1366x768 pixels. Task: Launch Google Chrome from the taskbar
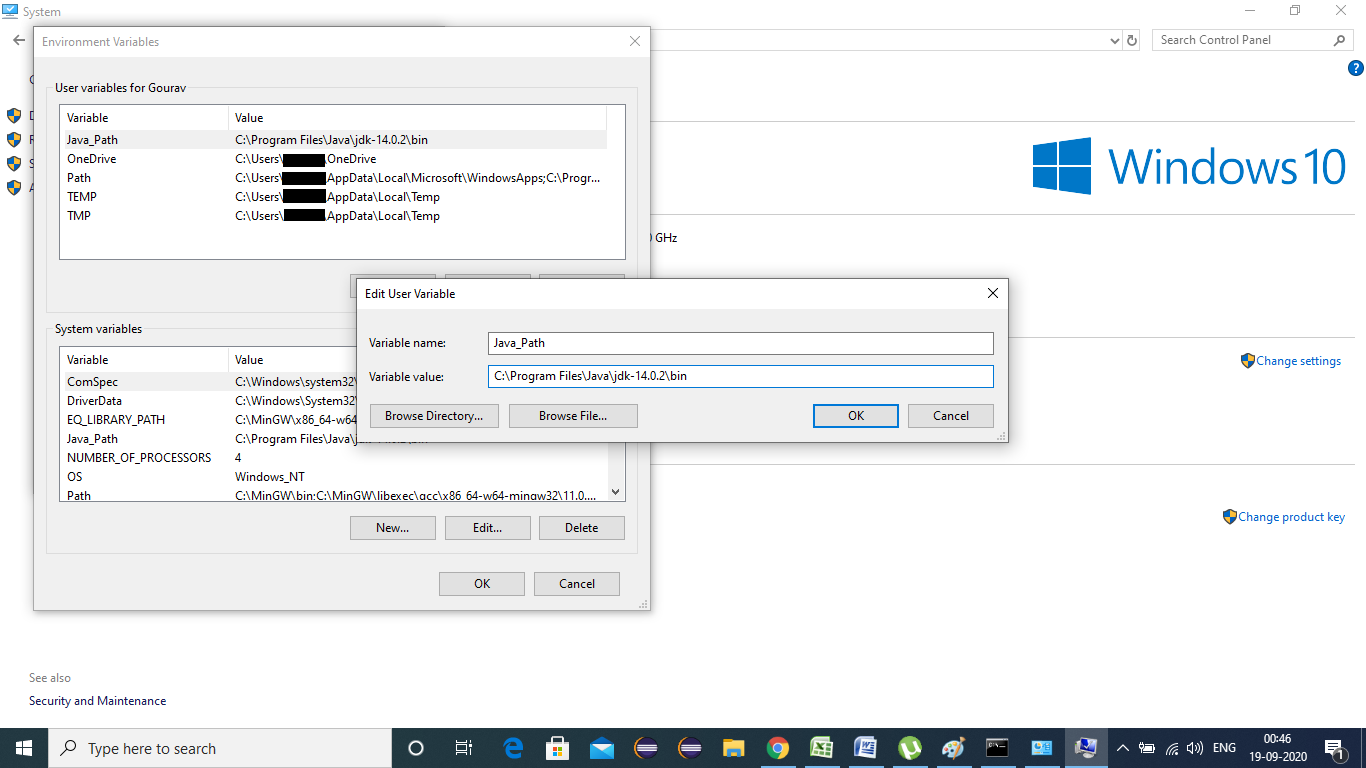click(778, 748)
